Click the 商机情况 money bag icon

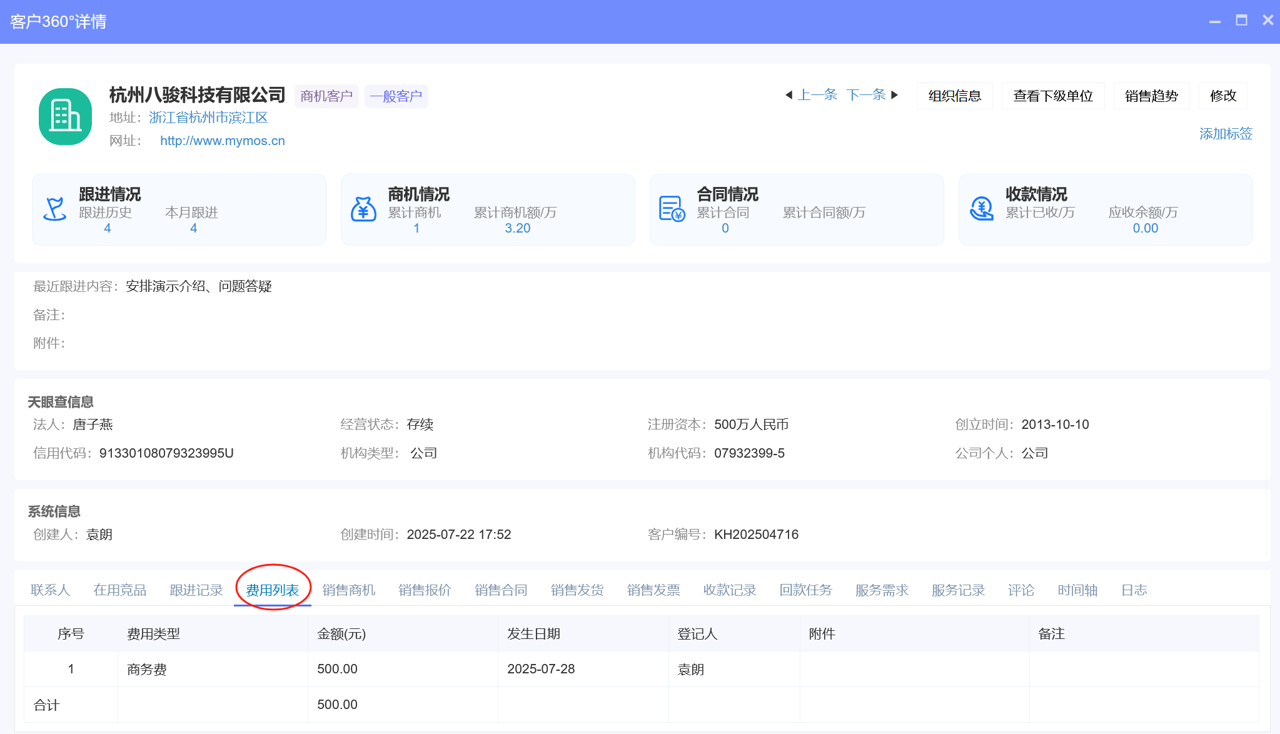click(x=364, y=209)
